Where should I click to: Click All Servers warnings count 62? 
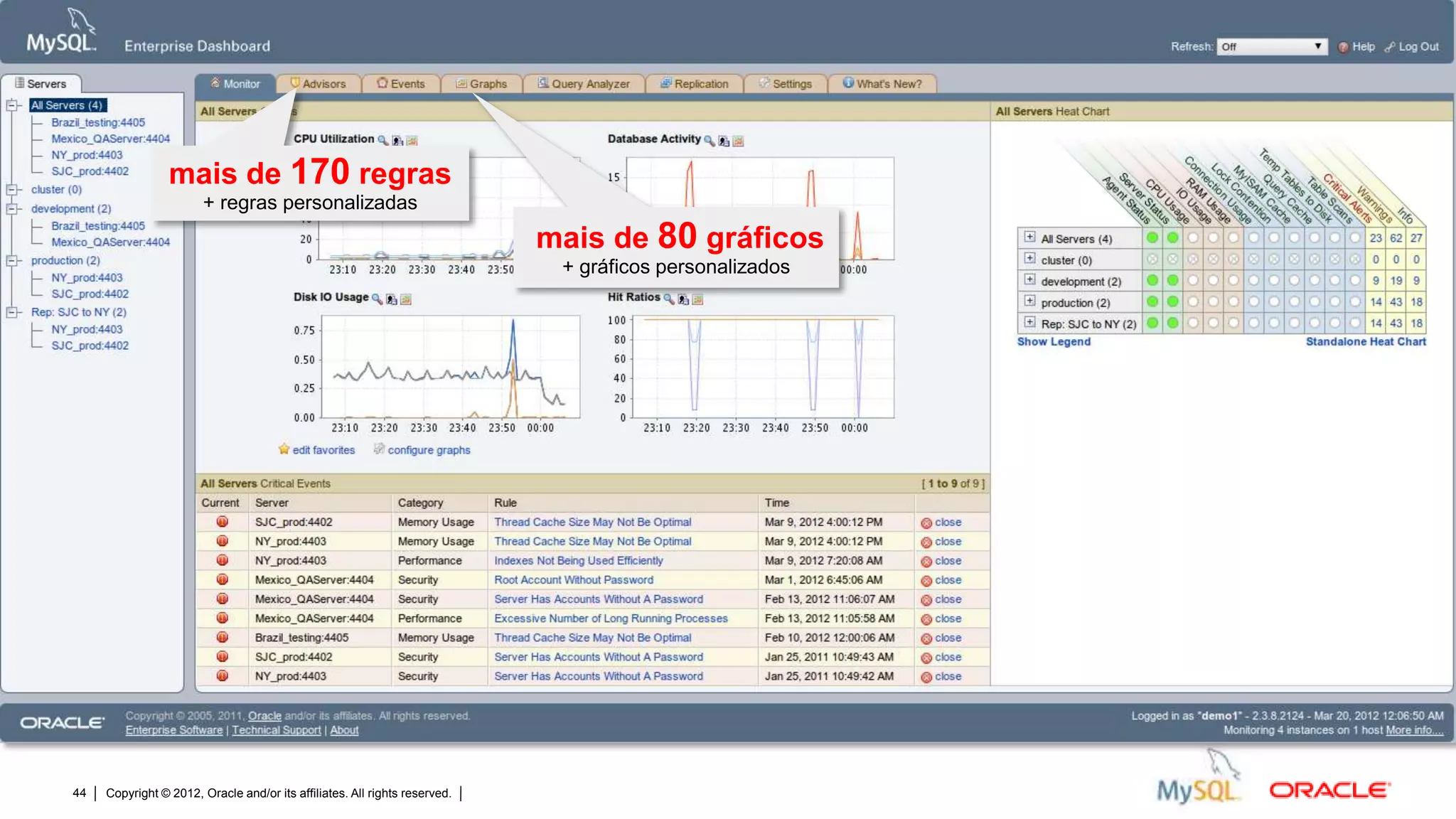(1396, 238)
